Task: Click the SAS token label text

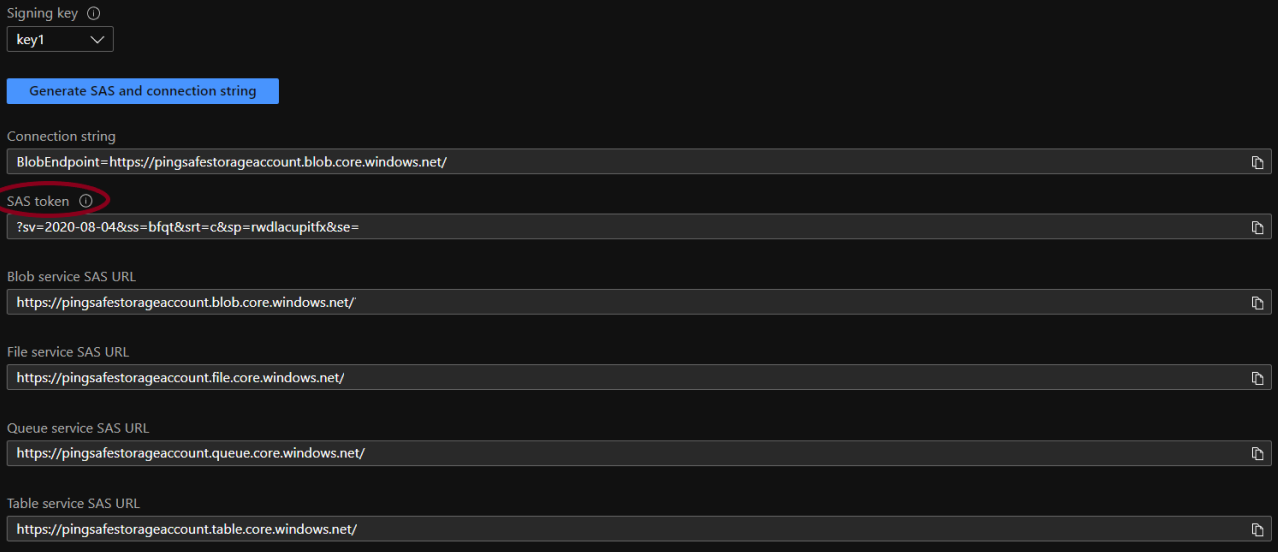Action: coord(38,201)
